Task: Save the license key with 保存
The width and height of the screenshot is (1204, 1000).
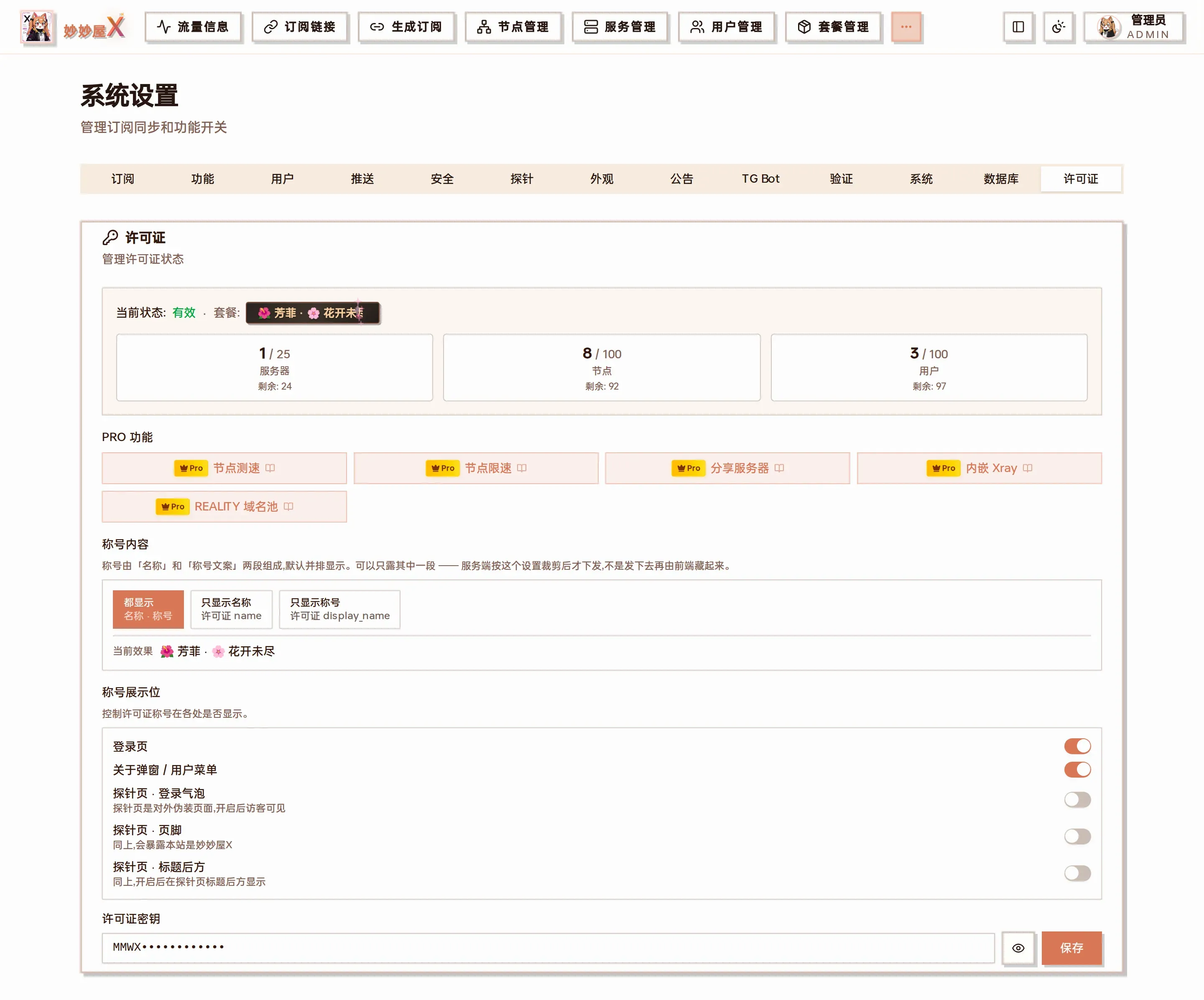Action: tap(1071, 948)
